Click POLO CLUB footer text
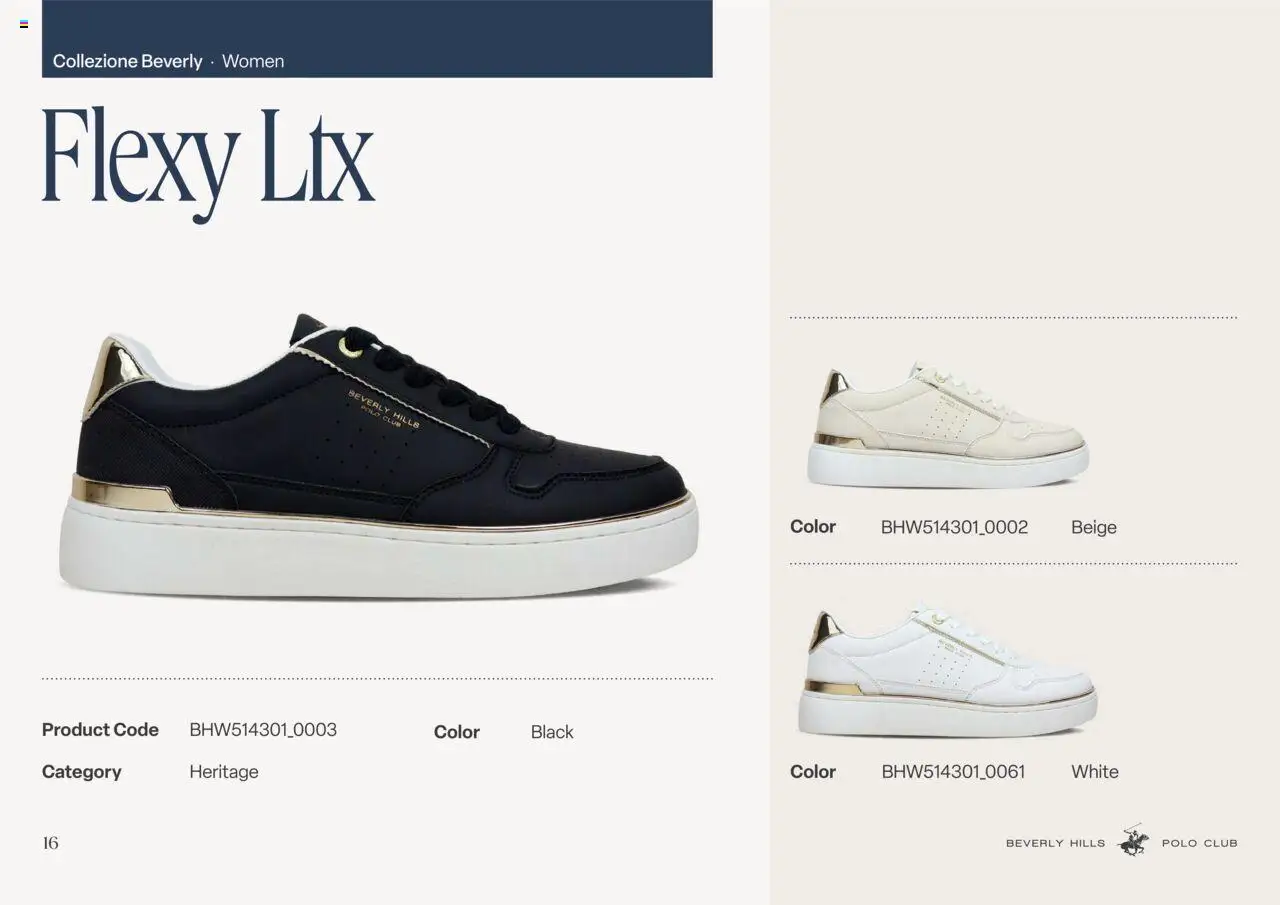The width and height of the screenshot is (1280, 905). [x=1200, y=843]
